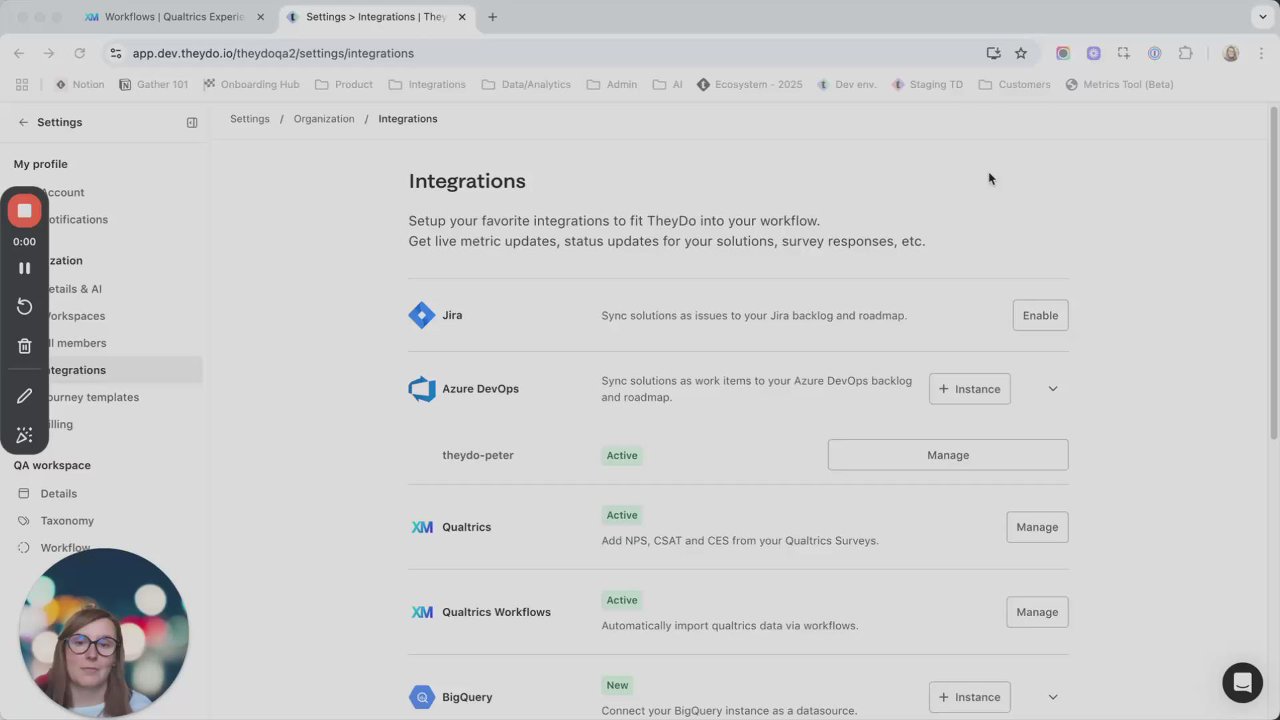Open the browser tab list dropdown

pyautogui.click(x=1262, y=17)
